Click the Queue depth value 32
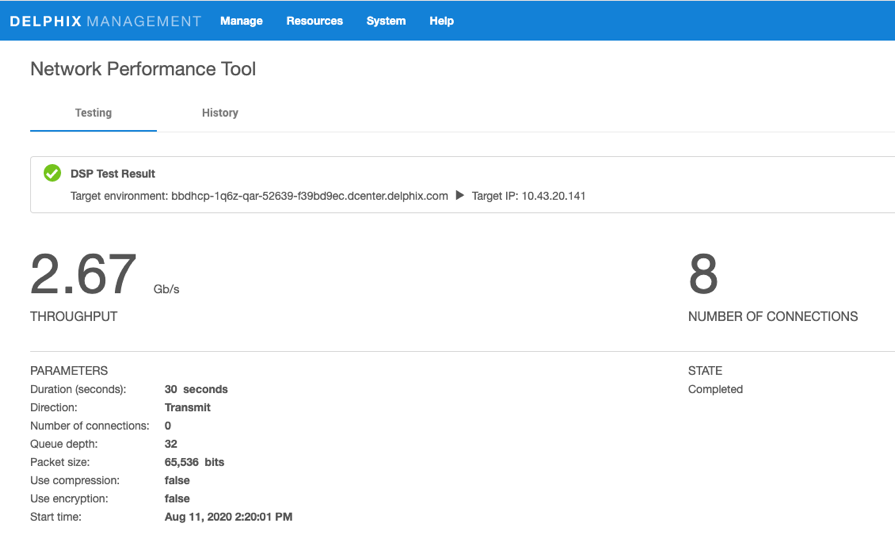 171,444
